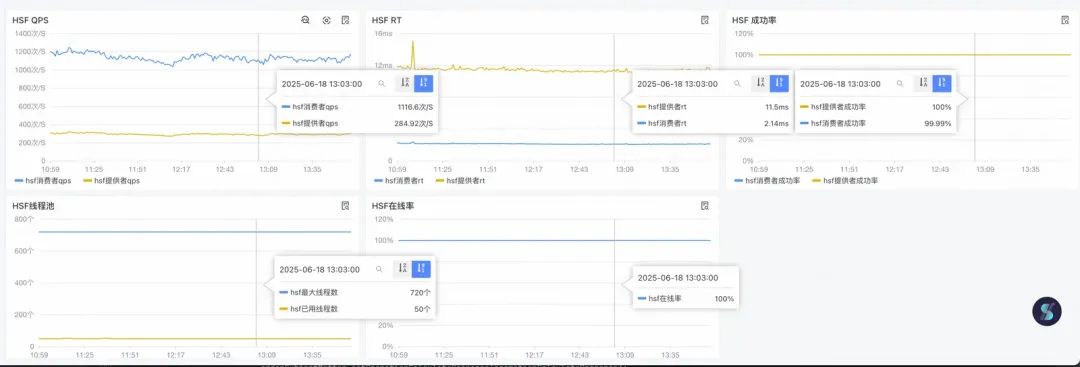Viewport: 1080px width, 367px height.
Task: Click the target/focus icon in HSF QPS panel header
Action: pos(326,20)
